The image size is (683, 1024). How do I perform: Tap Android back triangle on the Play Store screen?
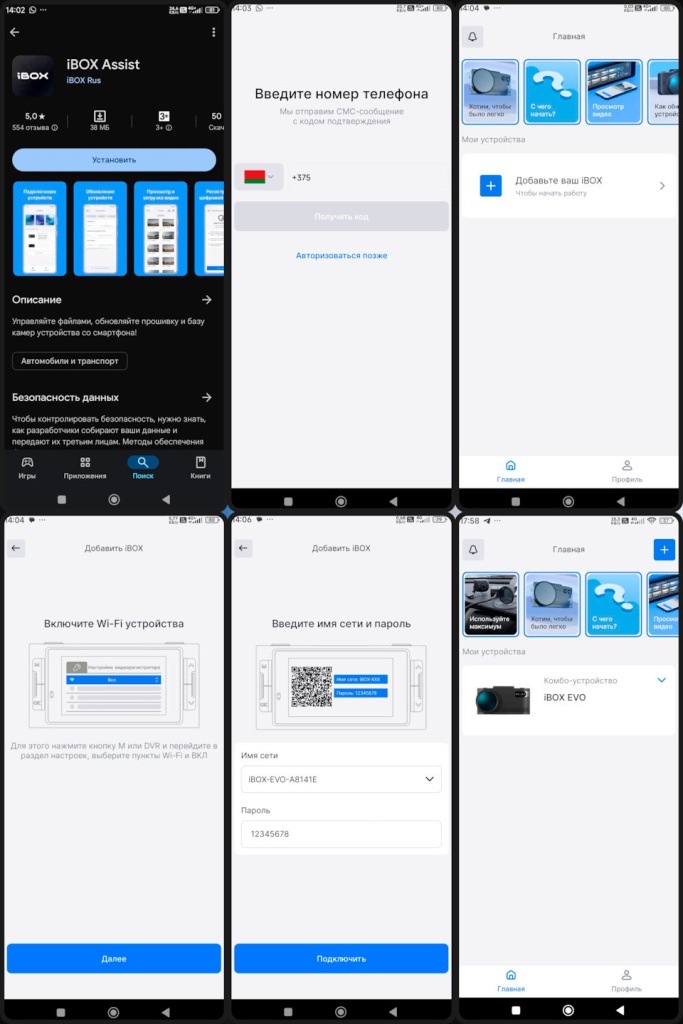click(166, 500)
